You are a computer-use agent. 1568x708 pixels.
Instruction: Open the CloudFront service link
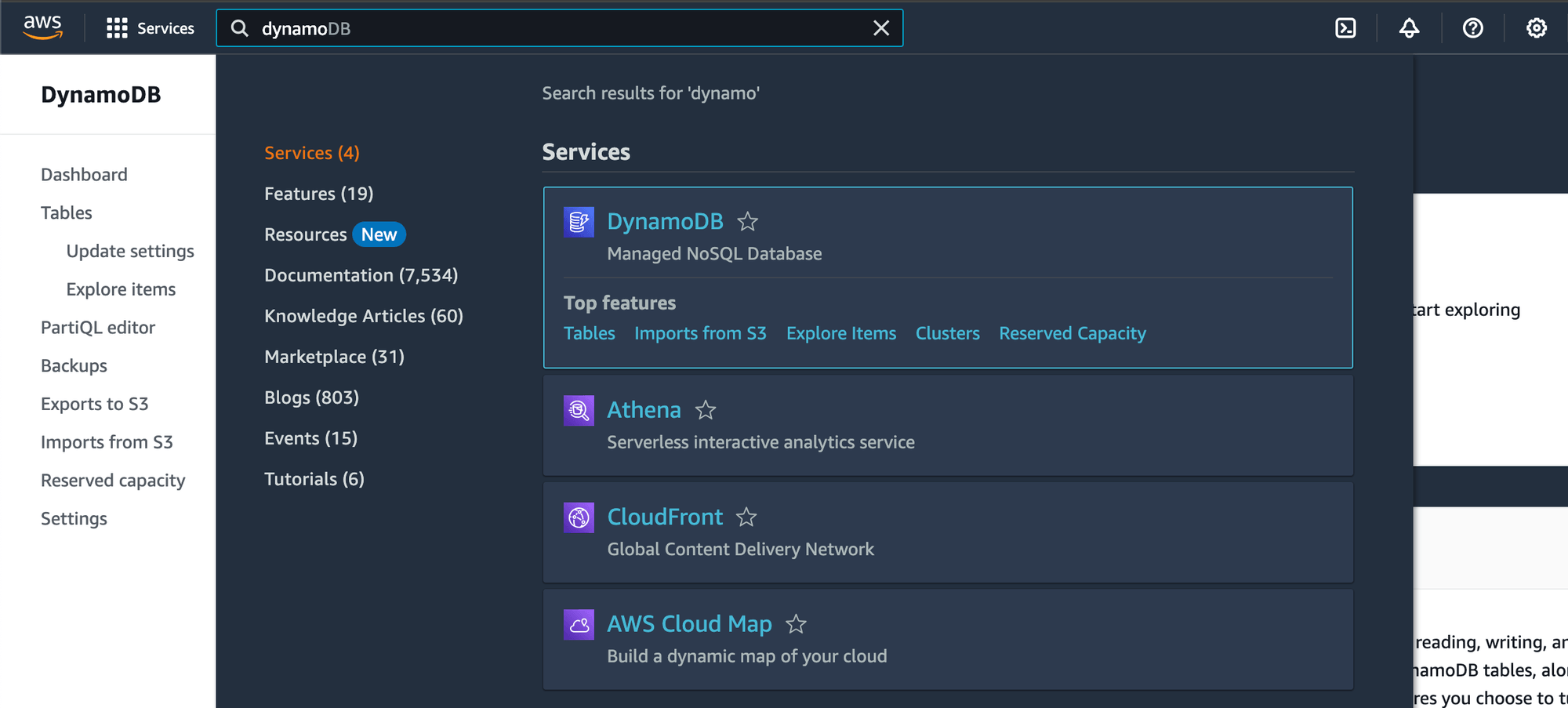[x=665, y=517]
